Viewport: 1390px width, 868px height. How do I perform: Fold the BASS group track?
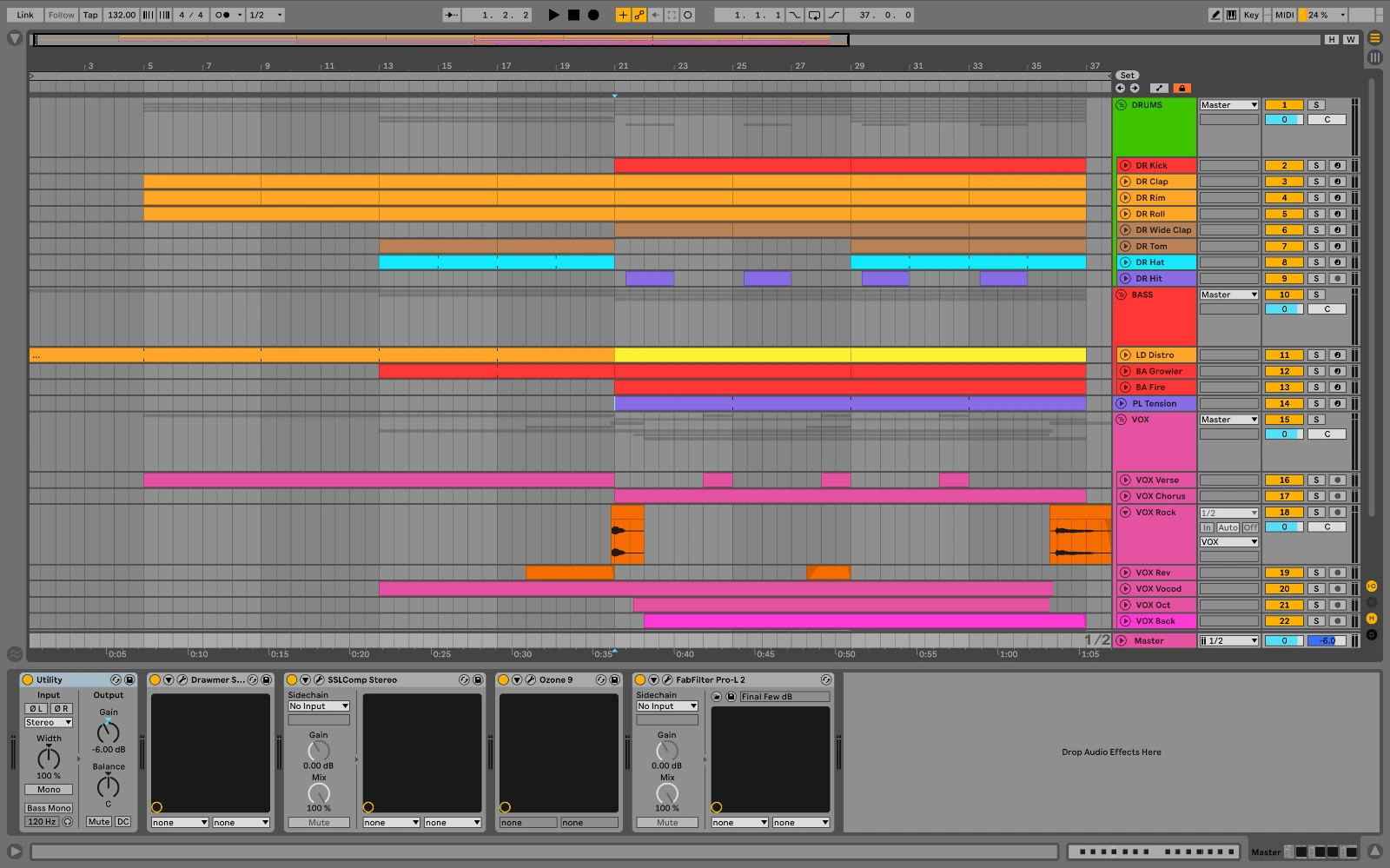[x=1121, y=295]
